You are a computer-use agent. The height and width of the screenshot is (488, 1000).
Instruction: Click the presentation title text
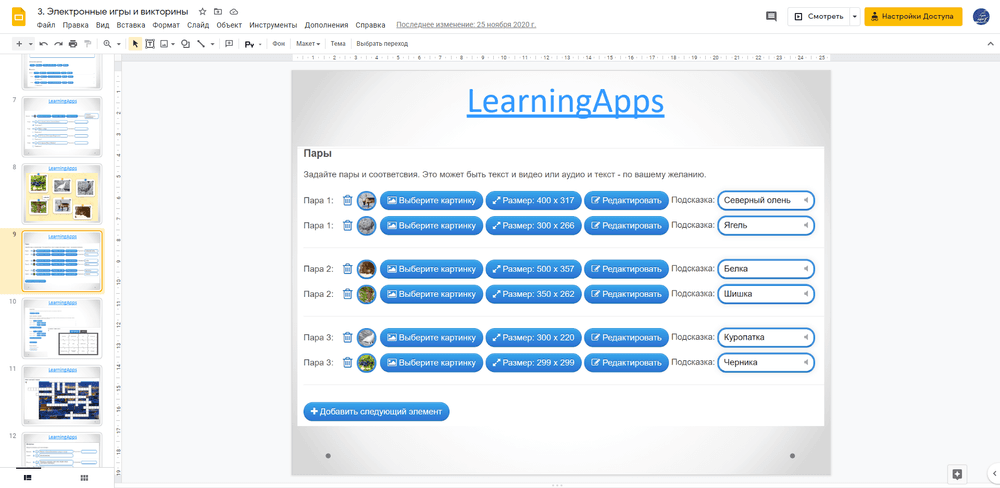(113, 11)
